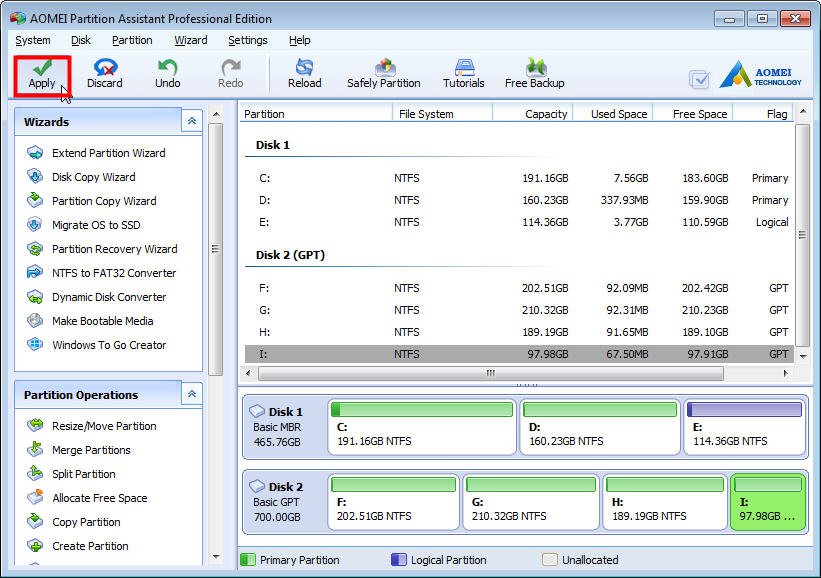Click Merge Partitions in Partition Operations

[x=91, y=450]
